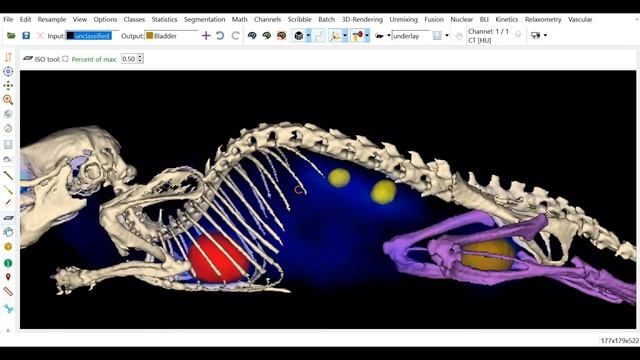Click the green globe rotate sidebar icon

[x=8, y=114]
